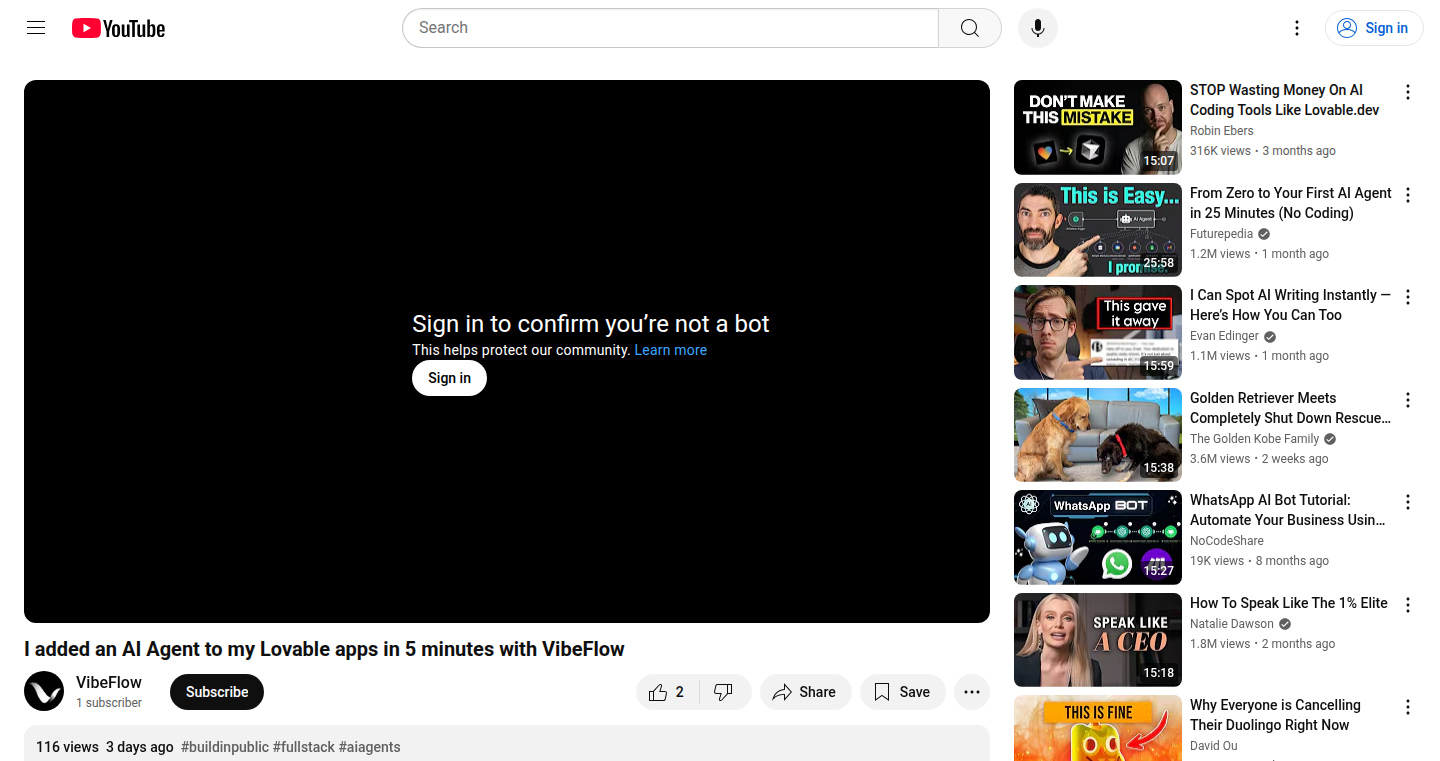Click the #buildinpublic hashtag

coord(225,747)
